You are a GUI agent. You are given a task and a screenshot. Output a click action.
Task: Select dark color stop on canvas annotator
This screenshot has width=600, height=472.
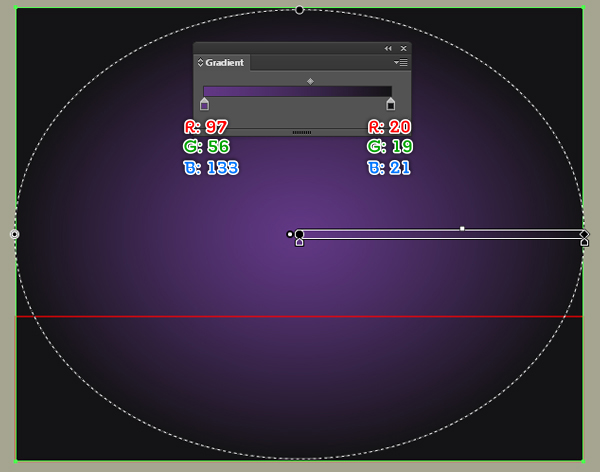tap(584, 242)
